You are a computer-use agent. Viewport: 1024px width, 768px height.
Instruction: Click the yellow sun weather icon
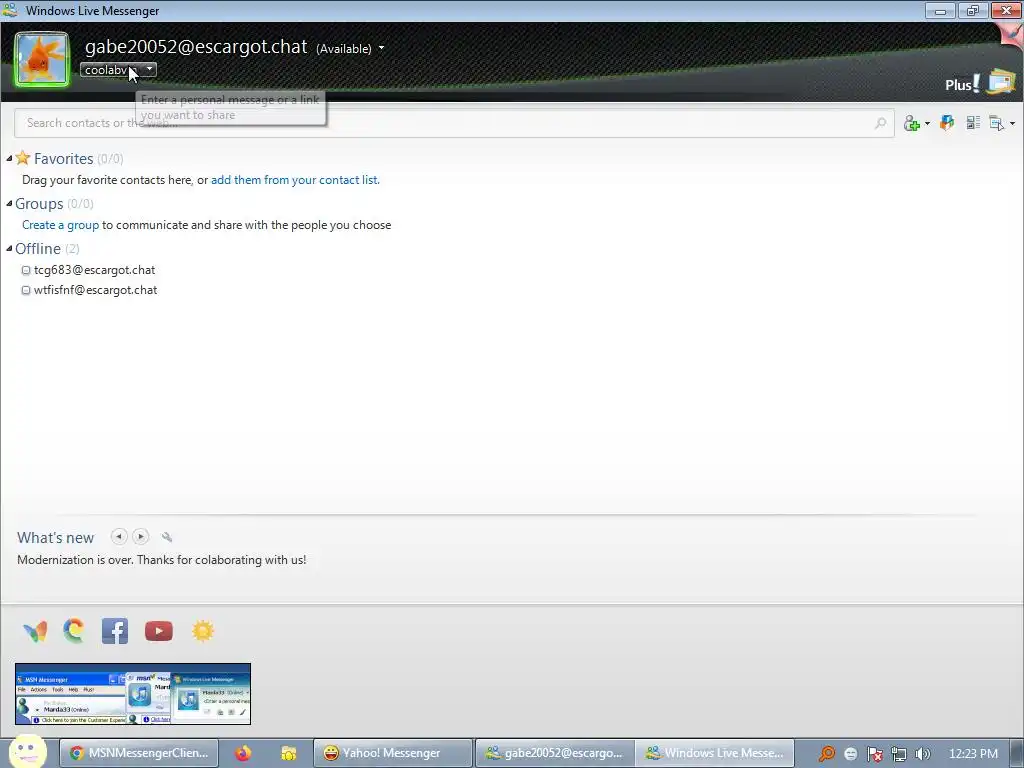(x=202, y=631)
